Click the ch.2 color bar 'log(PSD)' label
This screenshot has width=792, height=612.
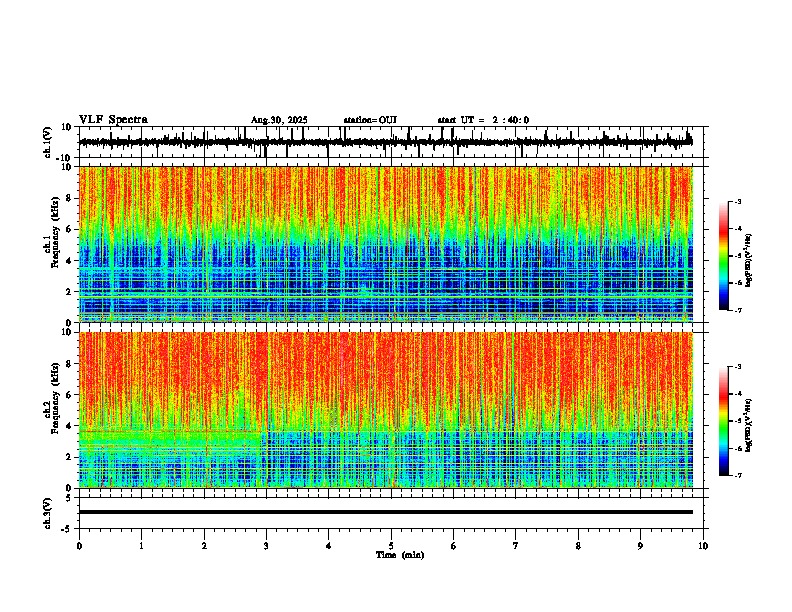(x=748, y=425)
